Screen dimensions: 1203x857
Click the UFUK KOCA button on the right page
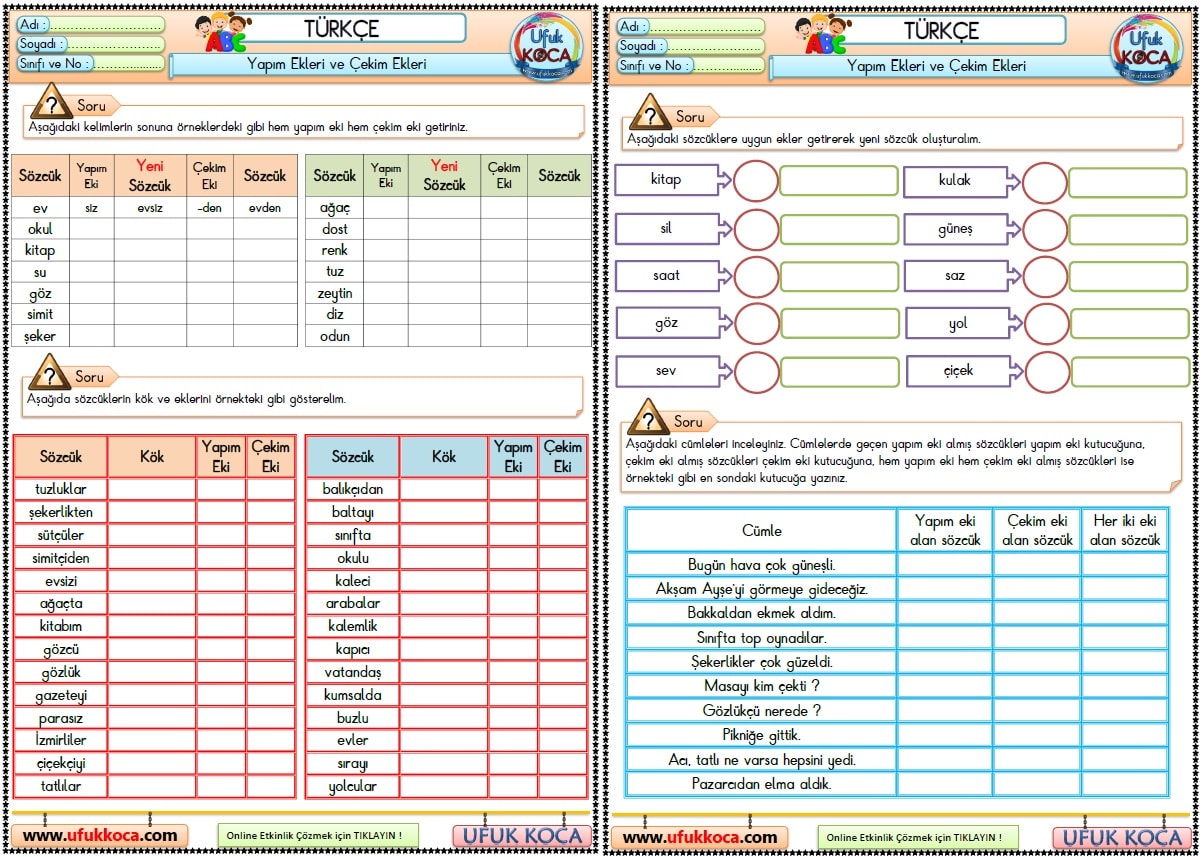tap(1120, 838)
